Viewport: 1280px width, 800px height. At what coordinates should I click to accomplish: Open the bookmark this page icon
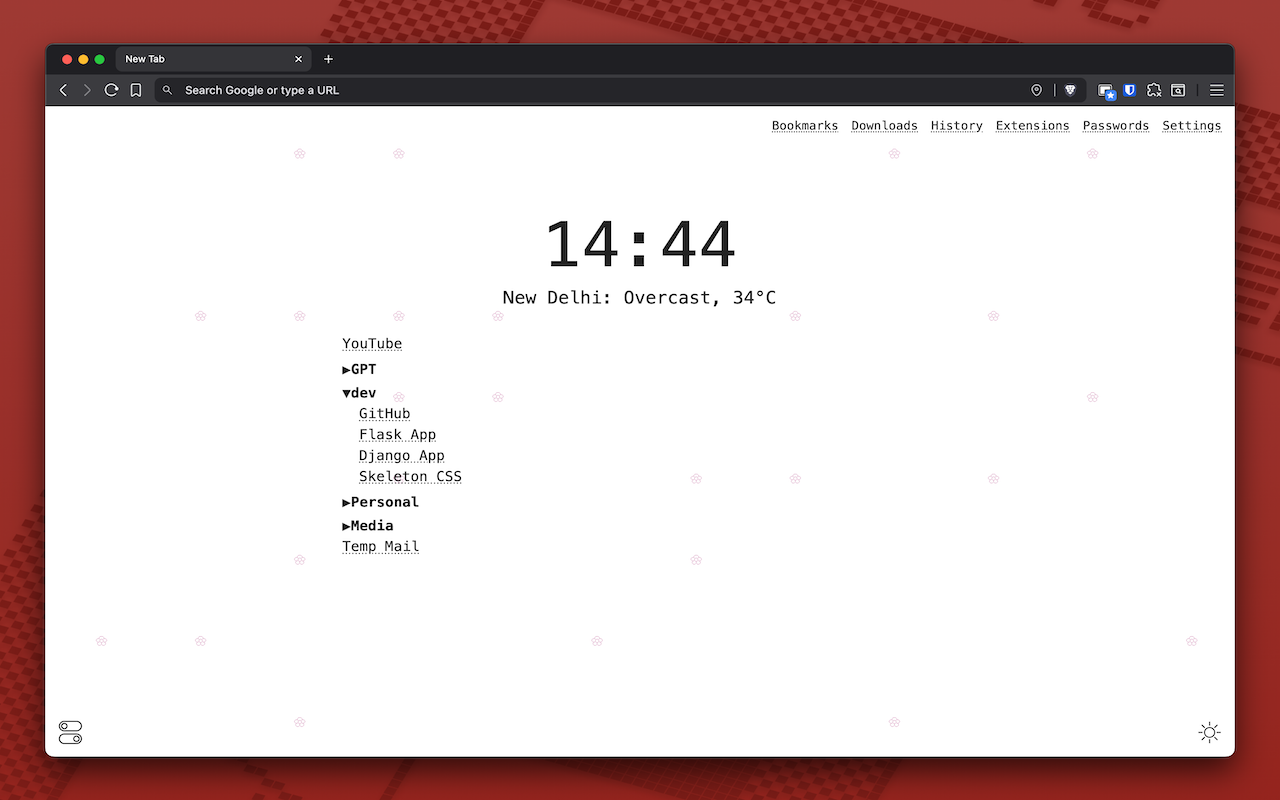(136, 90)
